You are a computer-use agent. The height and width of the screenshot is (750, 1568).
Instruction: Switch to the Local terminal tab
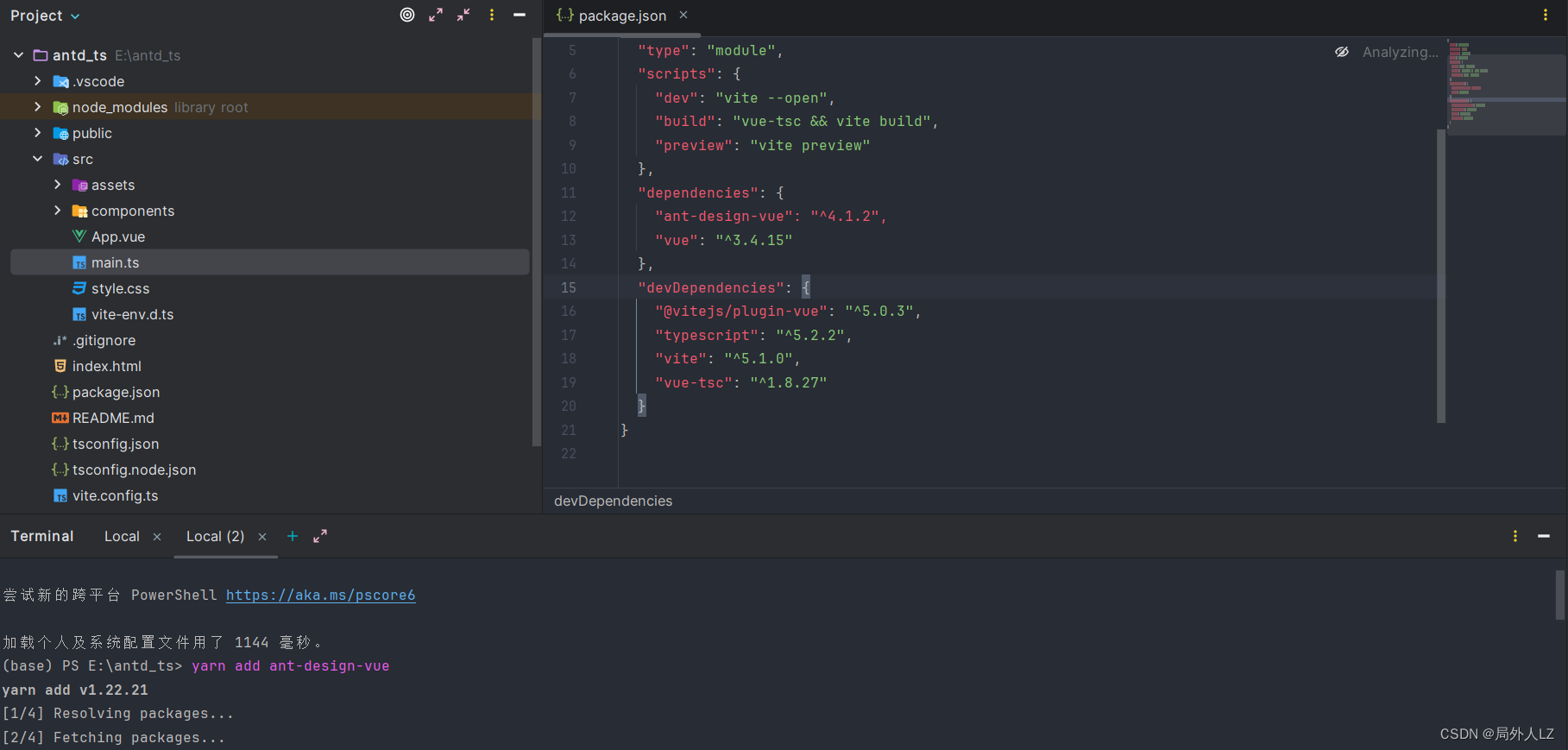[122, 536]
